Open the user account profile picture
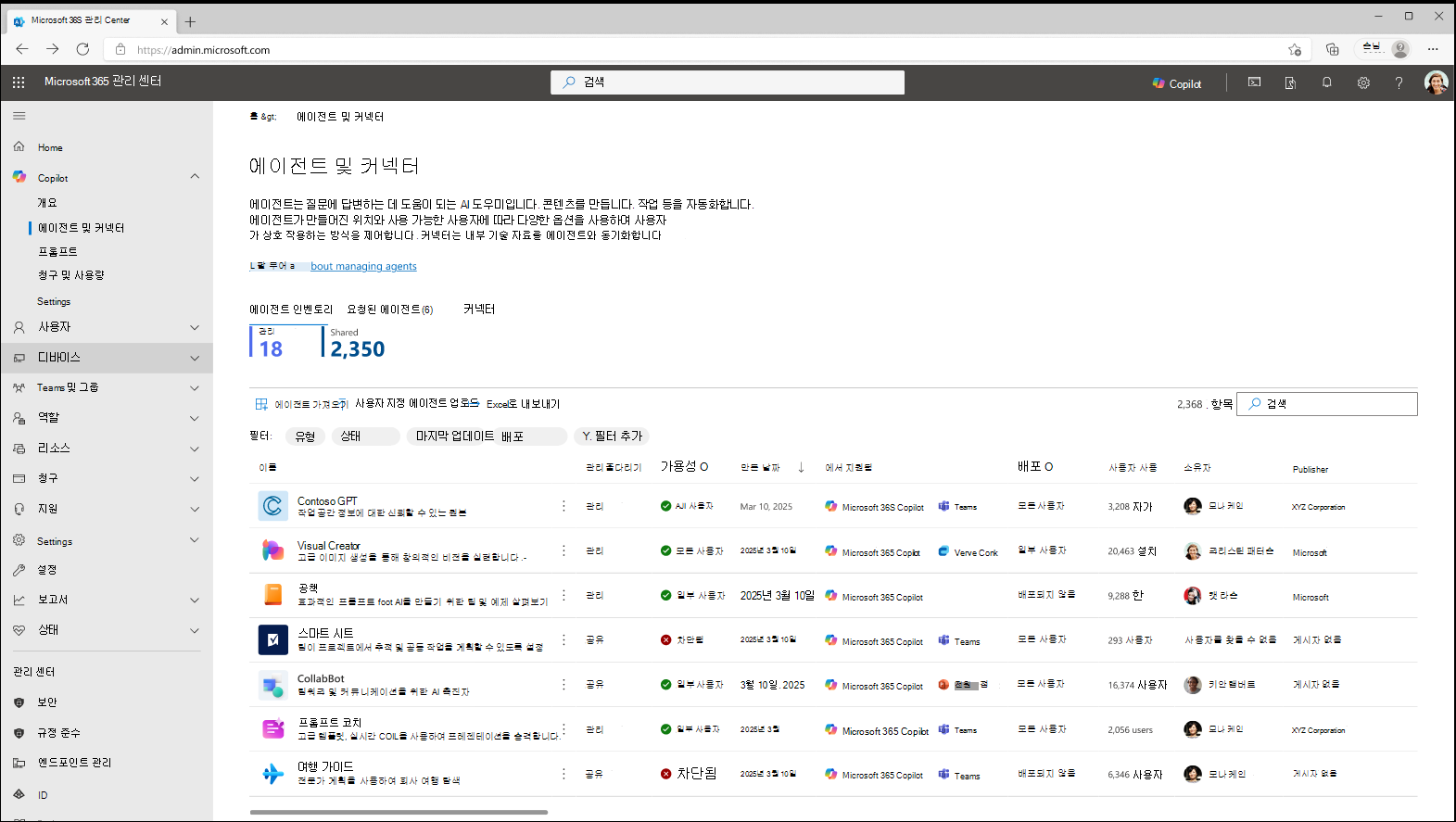The width and height of the screenshot is (1456, 822). [1436, 82]
